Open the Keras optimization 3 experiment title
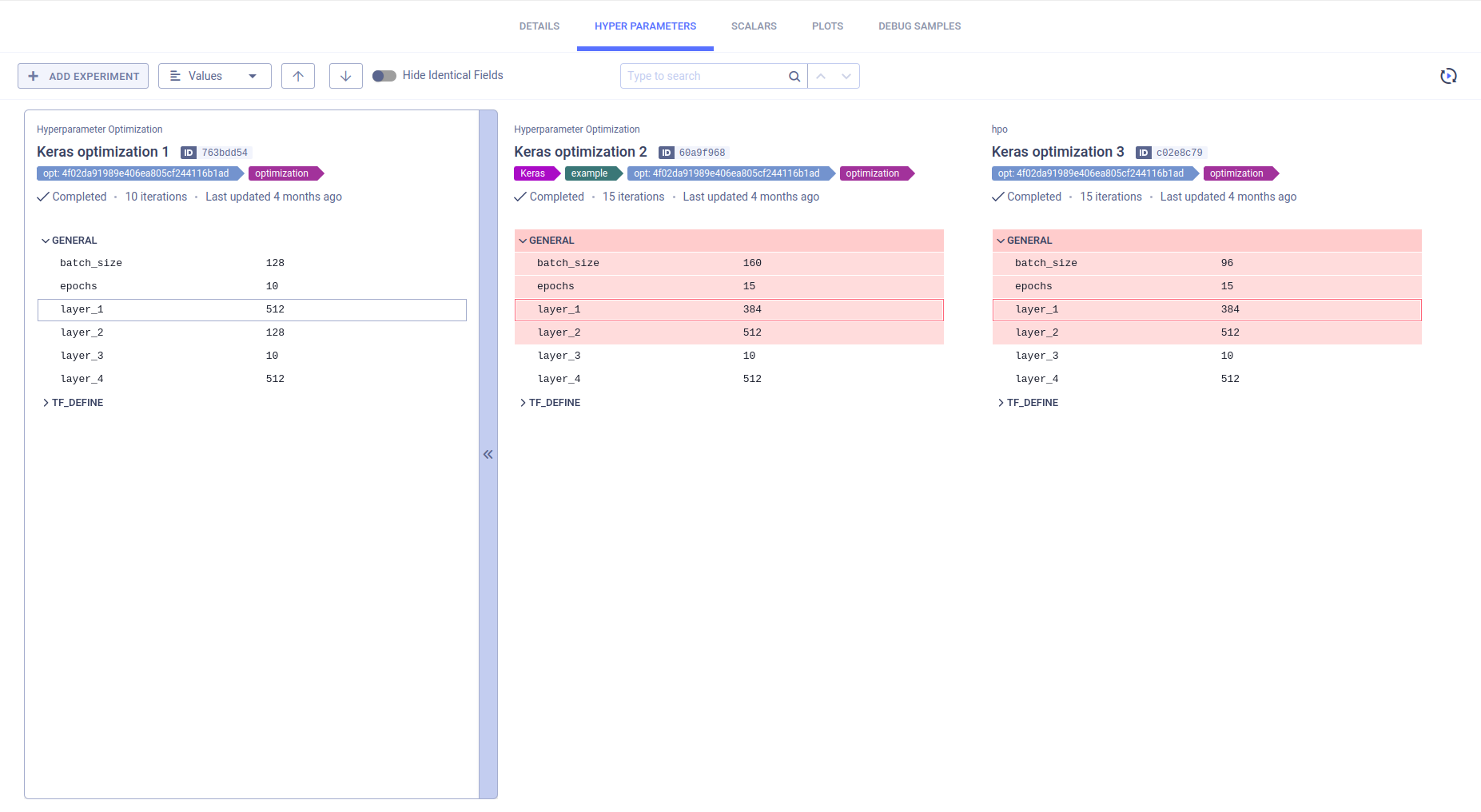The image size is (1481, 812). (x=1057, y=152)
